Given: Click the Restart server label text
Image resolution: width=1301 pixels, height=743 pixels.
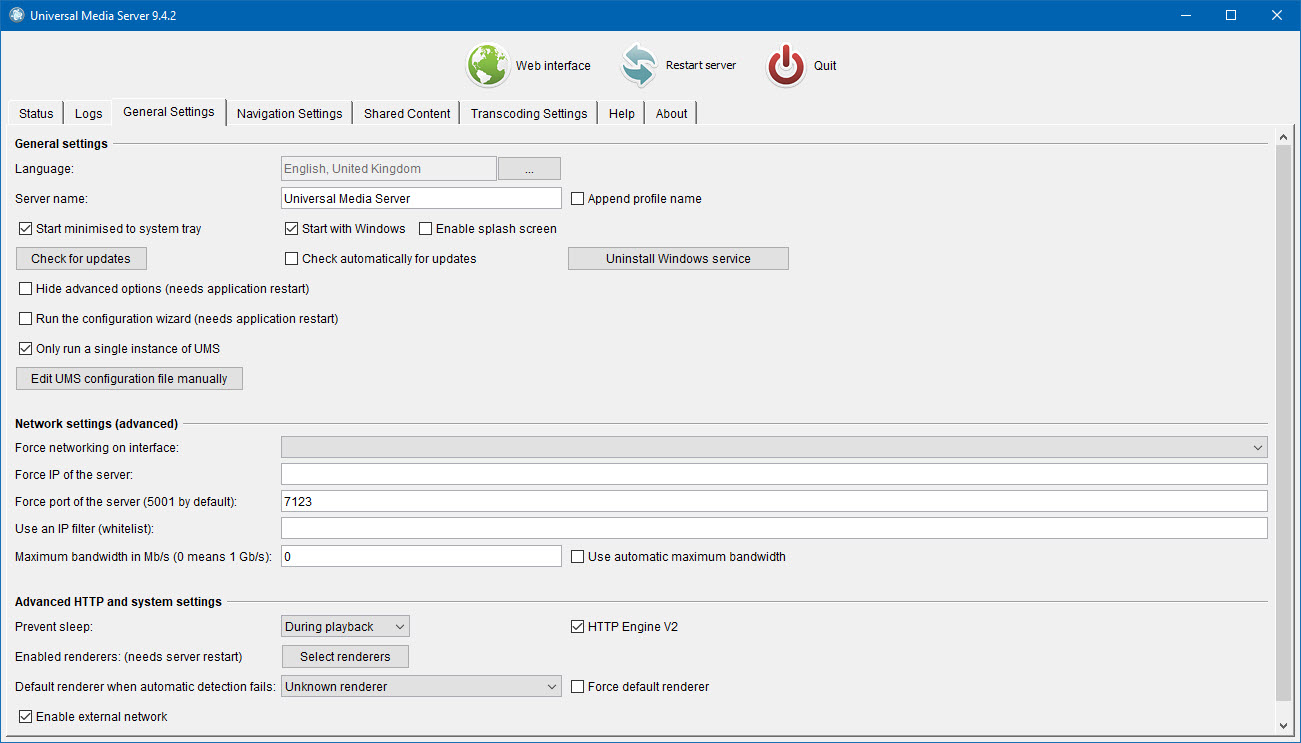Looking at the screenshot, I should click(x=701, y=66).
